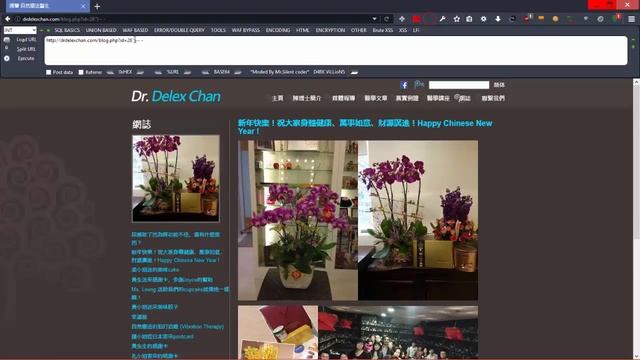
Task: Click the HackBar Execute play icon
Action: [x=7, y=58]
